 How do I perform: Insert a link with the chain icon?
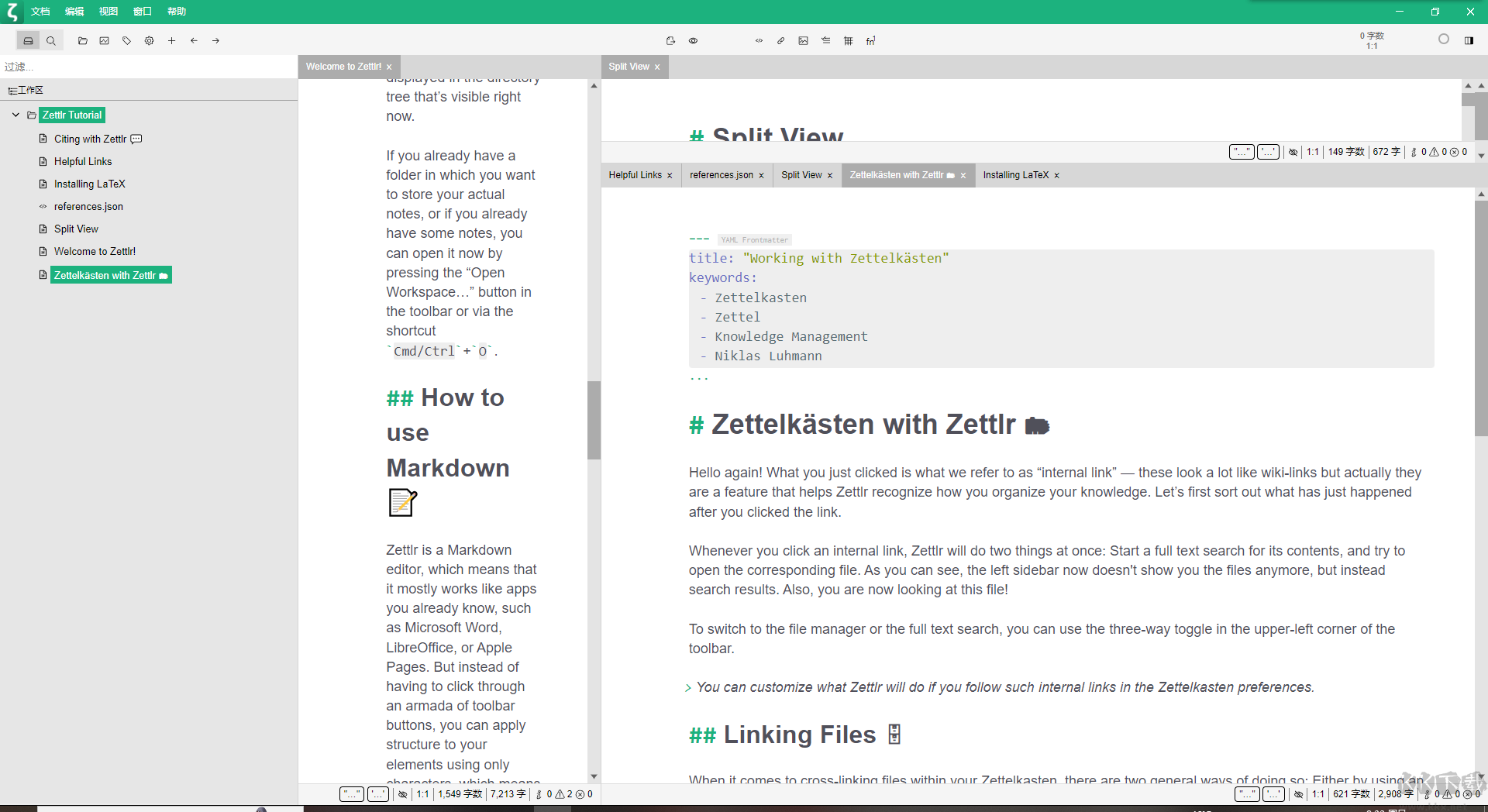click(781, 40)
